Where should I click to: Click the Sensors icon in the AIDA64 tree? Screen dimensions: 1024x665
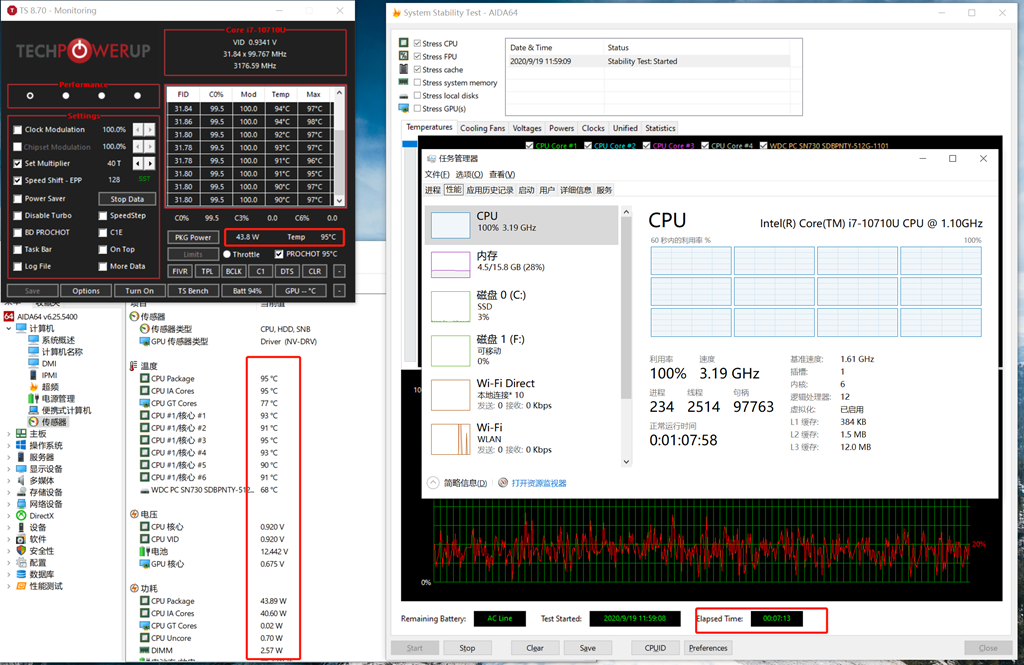pos(33,422)
